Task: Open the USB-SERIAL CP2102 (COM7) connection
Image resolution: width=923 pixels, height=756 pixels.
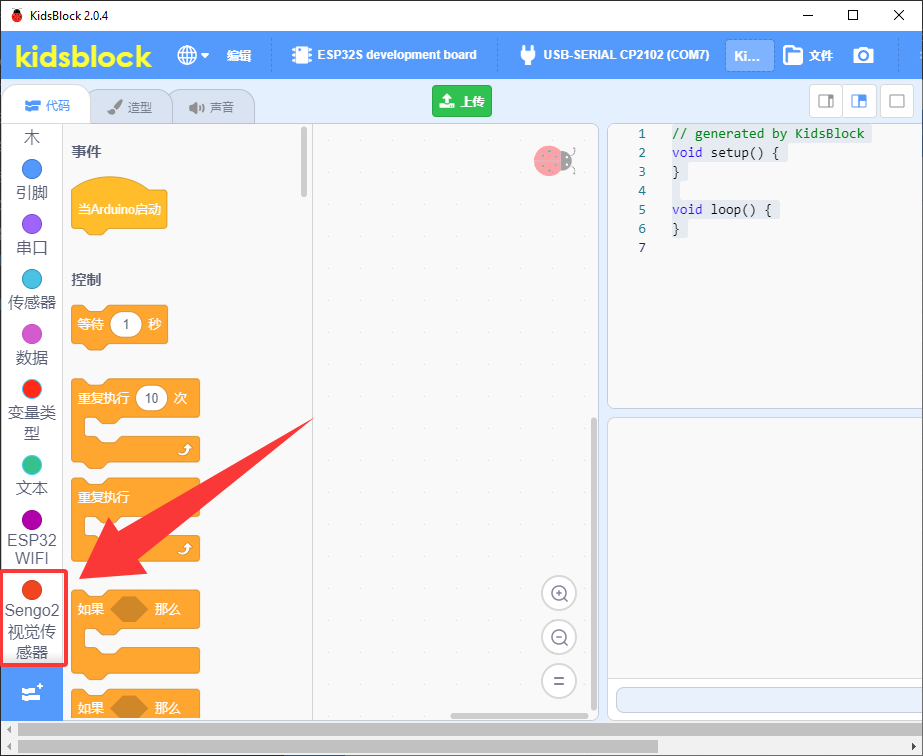Action: pos(615,55)
